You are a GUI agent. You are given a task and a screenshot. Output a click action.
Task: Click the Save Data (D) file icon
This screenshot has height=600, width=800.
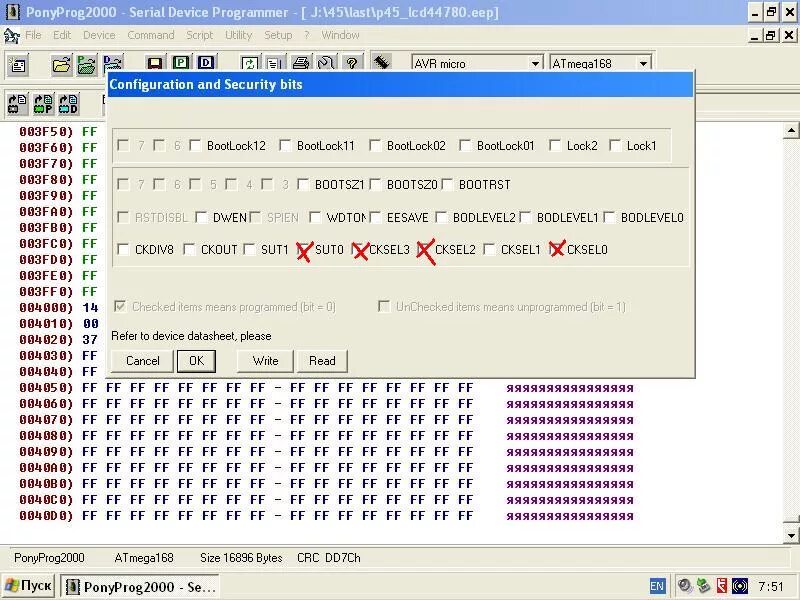click(206, 63)
